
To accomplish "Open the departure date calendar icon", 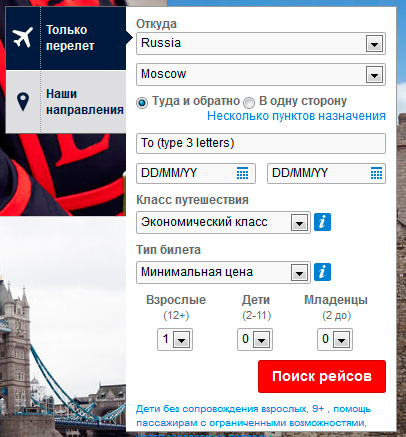I will [x=242, y=173].
